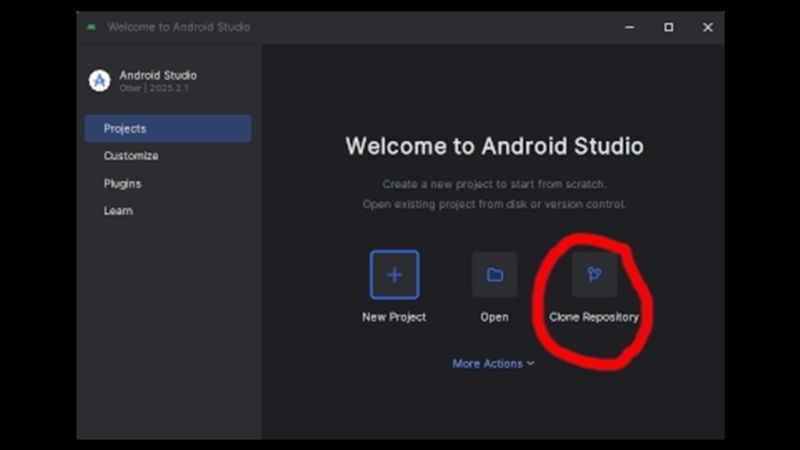Click the Clone Repository text label
Viewport: 800px width, 450px height.
(x=594, y=317)
